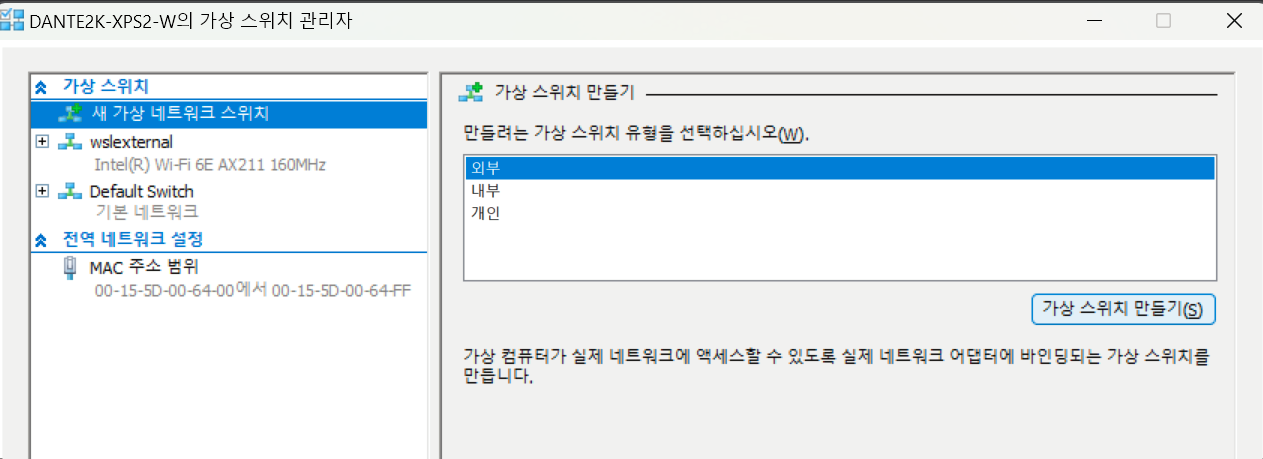This screenshot has width=1263, height=459.
Task: Collapse the 가상 스위치 section
Action: 41,87
